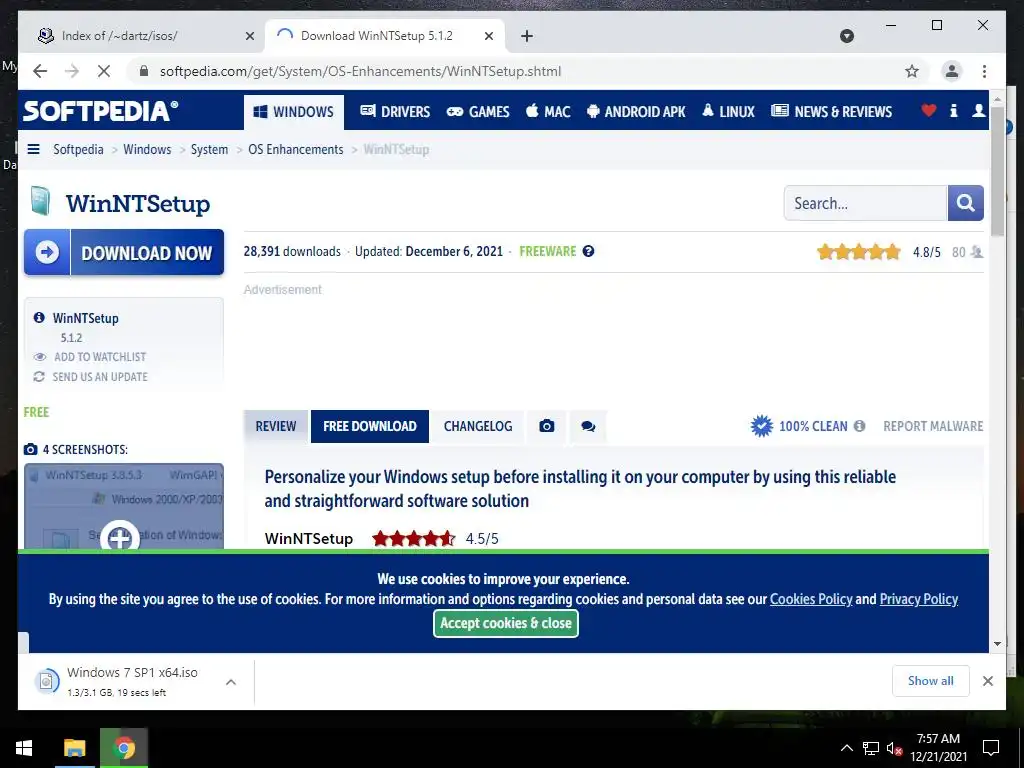
Task: Click Show all downloads button
Action: click(x=931, y=681)
